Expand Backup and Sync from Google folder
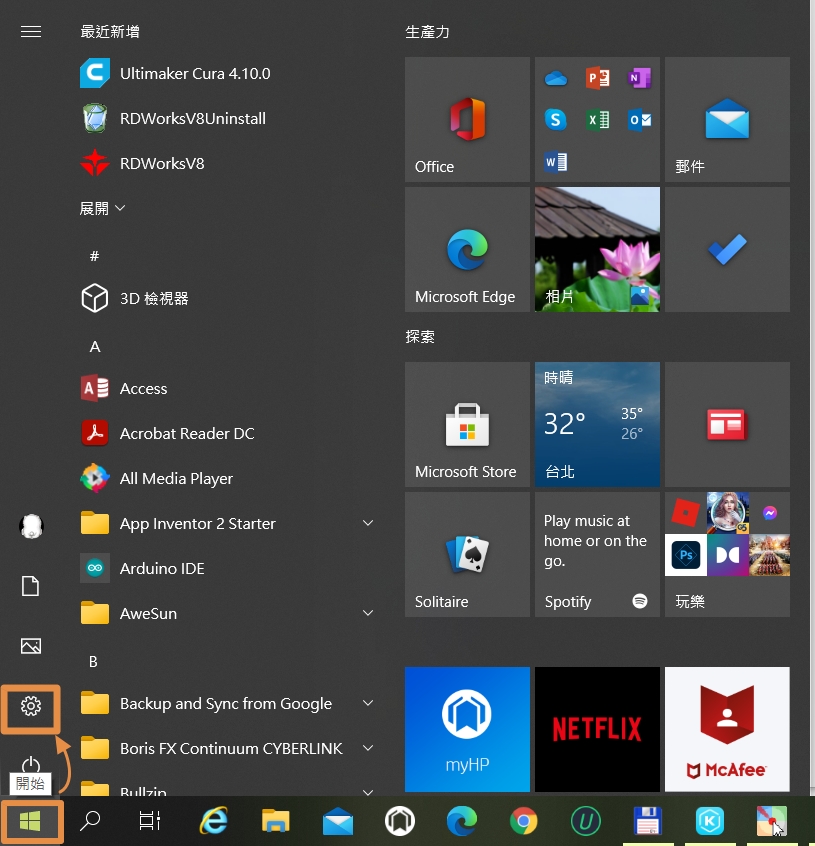The height and width of the screenshot is (846, 815). click(227, 704)
